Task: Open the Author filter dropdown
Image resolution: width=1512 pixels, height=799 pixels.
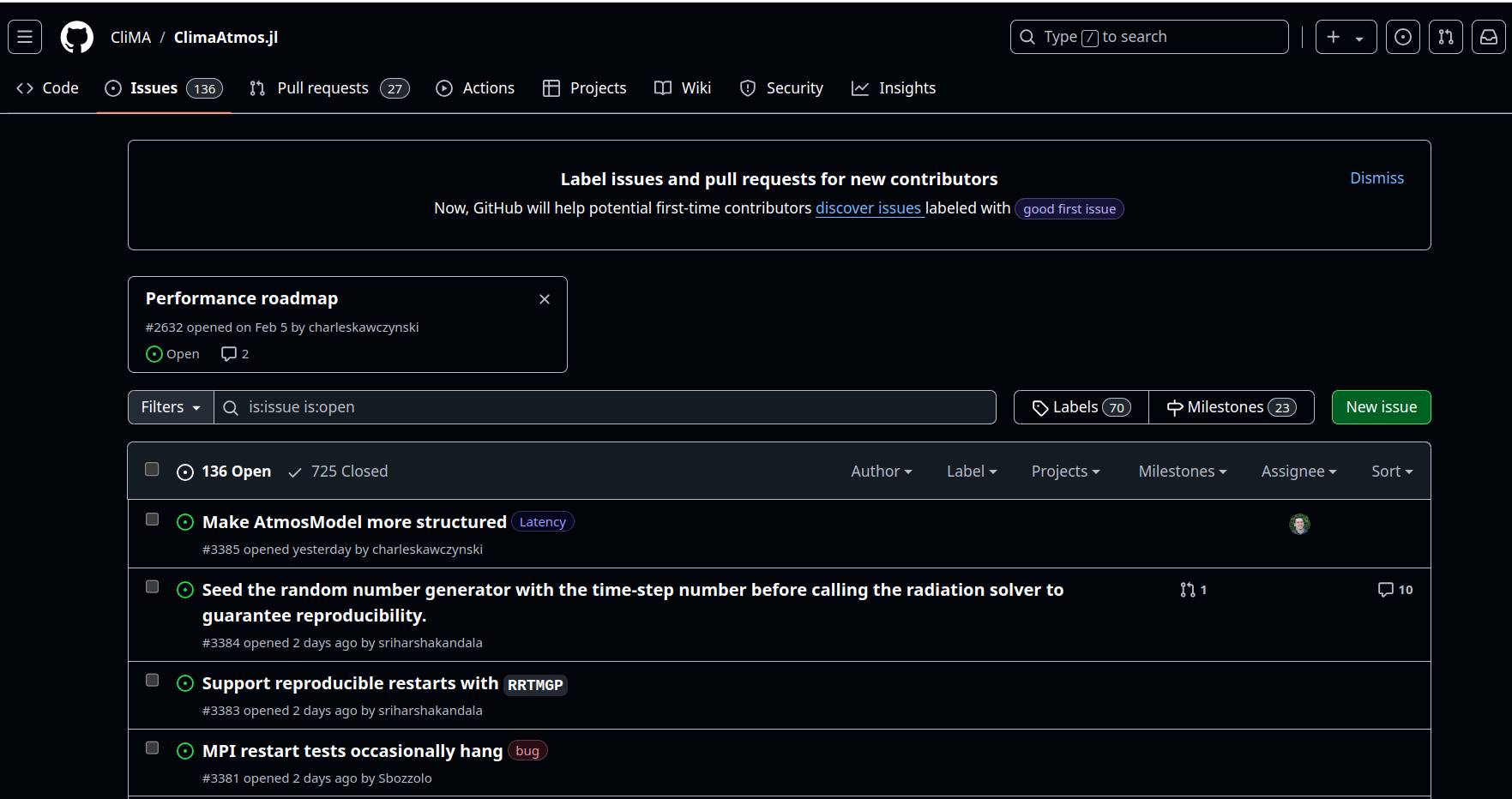Action: [881, 472]
